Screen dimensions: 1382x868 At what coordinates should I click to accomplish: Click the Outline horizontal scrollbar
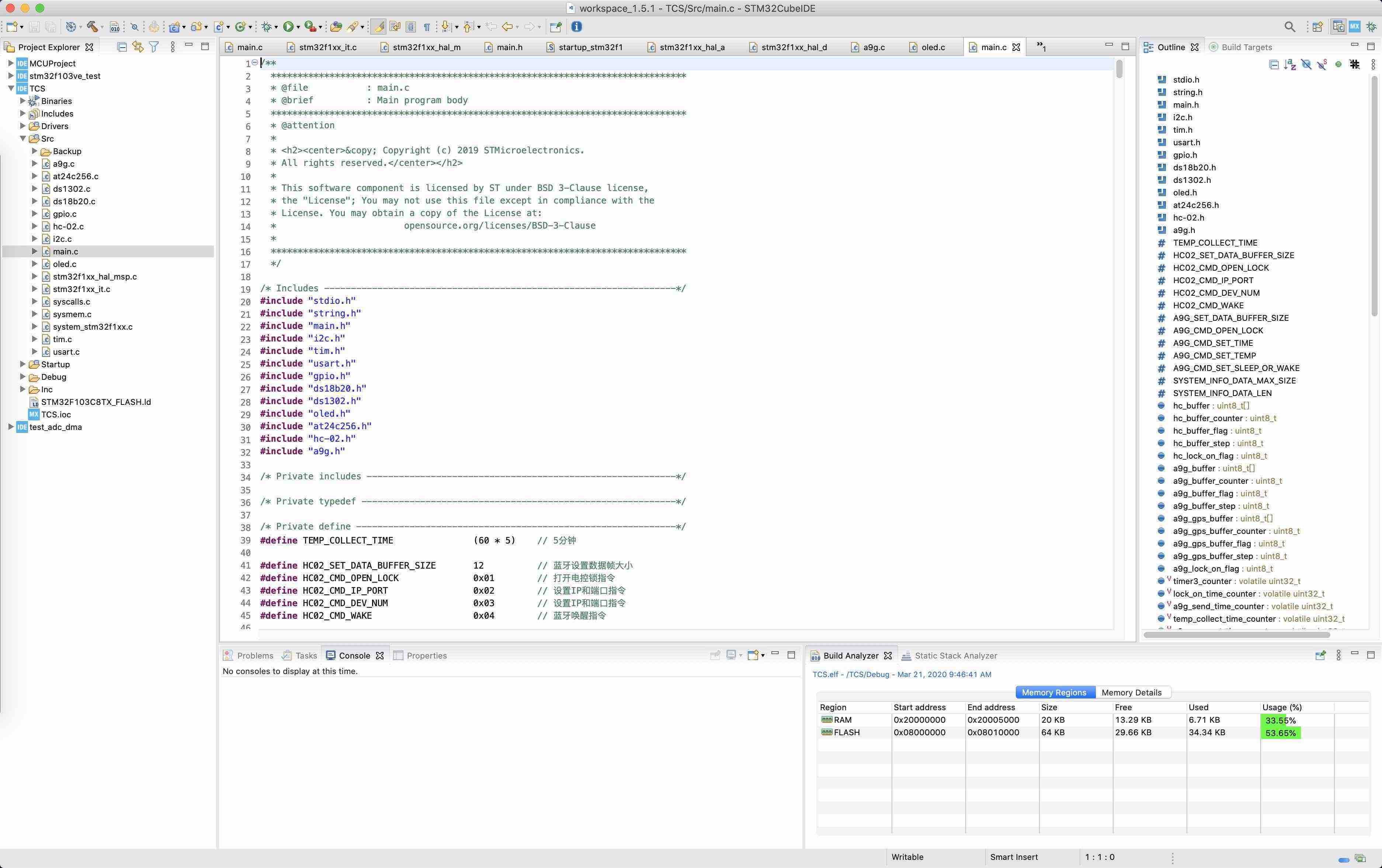coord(1236,634)
